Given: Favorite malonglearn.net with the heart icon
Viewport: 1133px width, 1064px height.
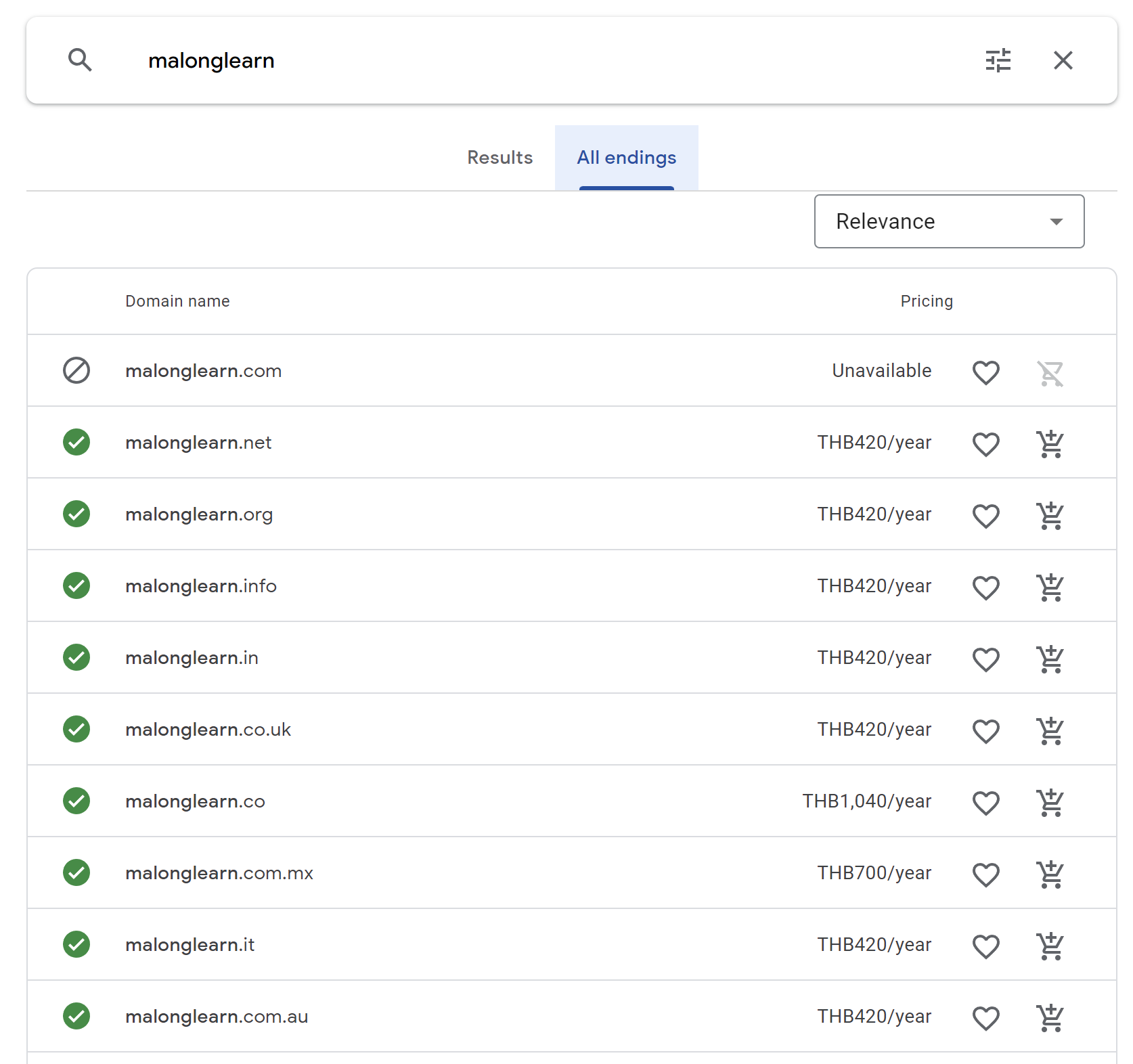Looking at the screenshot, I should (985, 444).
